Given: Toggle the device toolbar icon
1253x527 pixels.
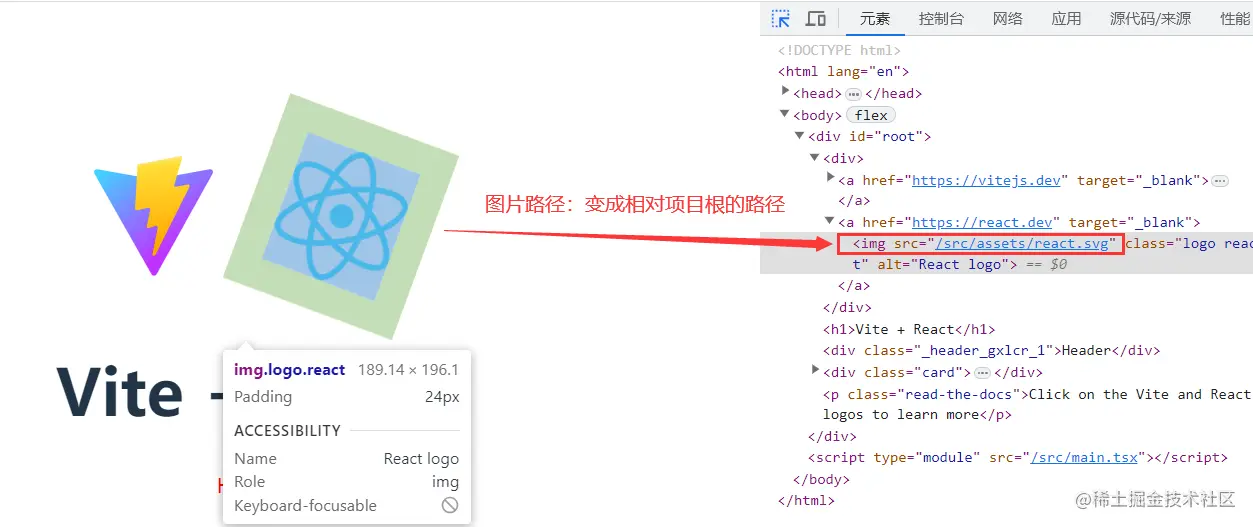Looking at the screenshot, I should click(816, 18).
